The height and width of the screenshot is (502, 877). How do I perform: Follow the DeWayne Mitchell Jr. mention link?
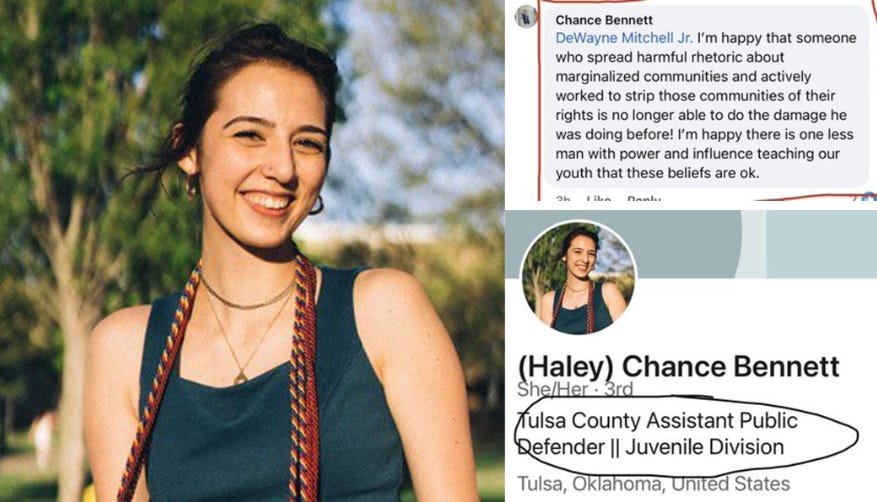(624, 38)
